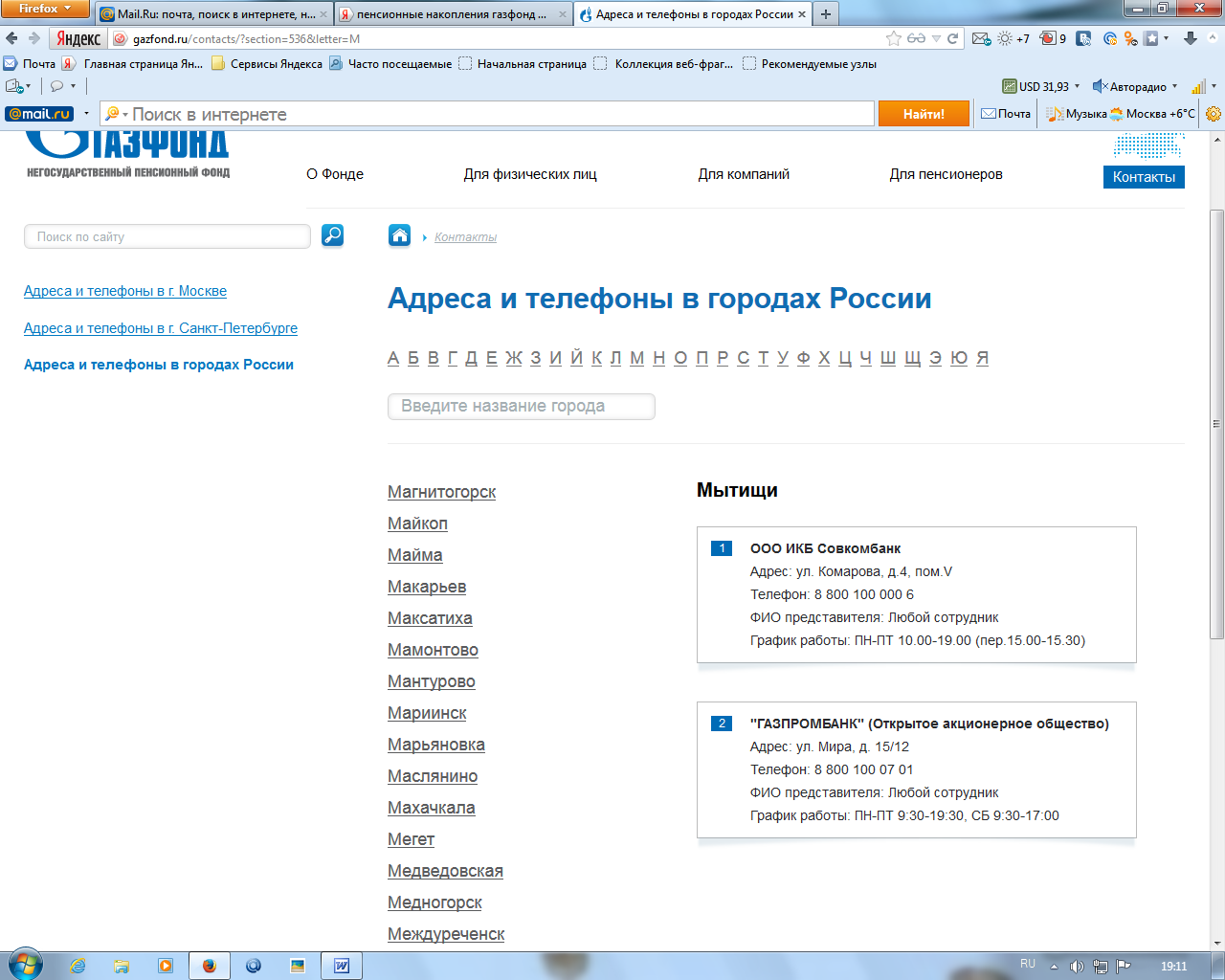Open the Odnoklassniki toolbar icon
This screenshot has height=980, width=1225.
[1130, 38]
